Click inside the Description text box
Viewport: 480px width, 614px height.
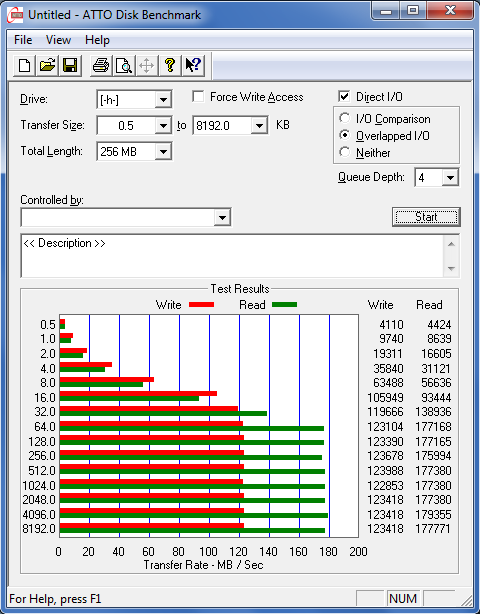pos(232,256)
